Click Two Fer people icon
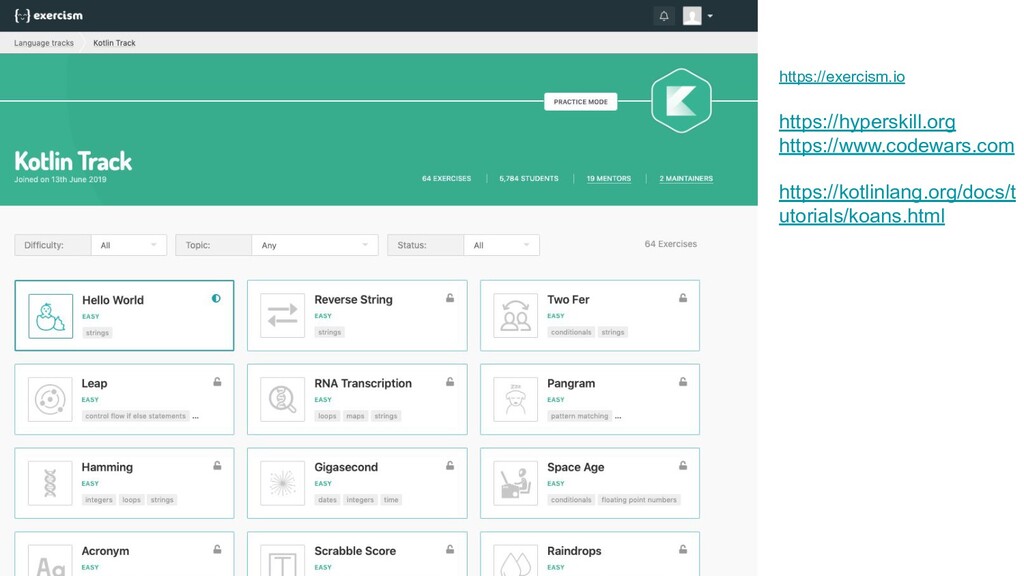This screenshot has width=1024, height=576. point(515,315)
